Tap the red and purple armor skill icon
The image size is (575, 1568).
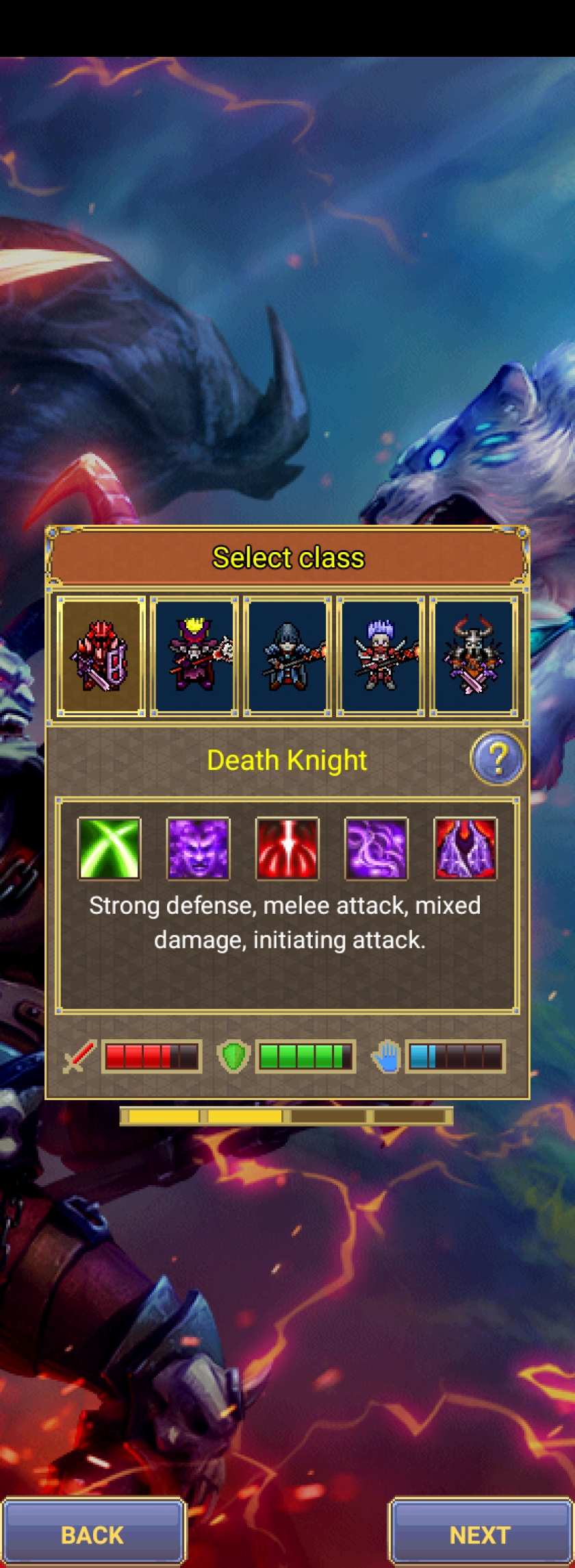click(465, 848)
